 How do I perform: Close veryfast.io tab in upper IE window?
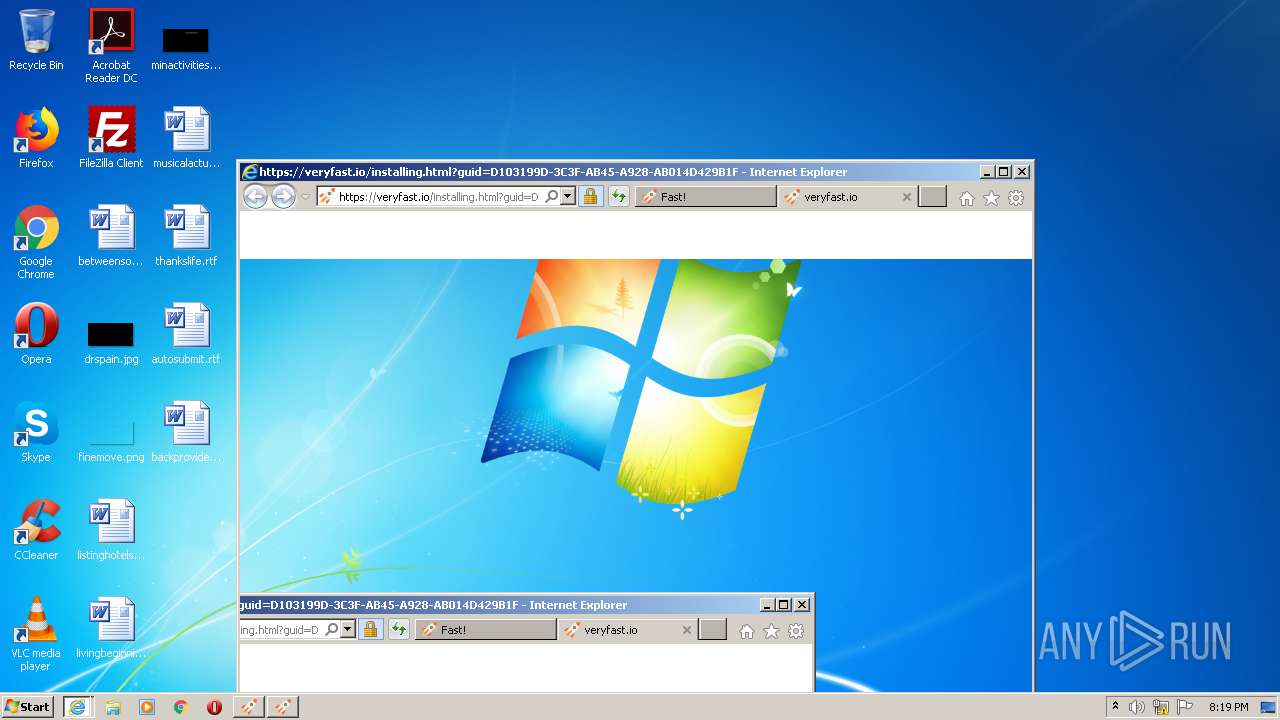coord(907,197)
